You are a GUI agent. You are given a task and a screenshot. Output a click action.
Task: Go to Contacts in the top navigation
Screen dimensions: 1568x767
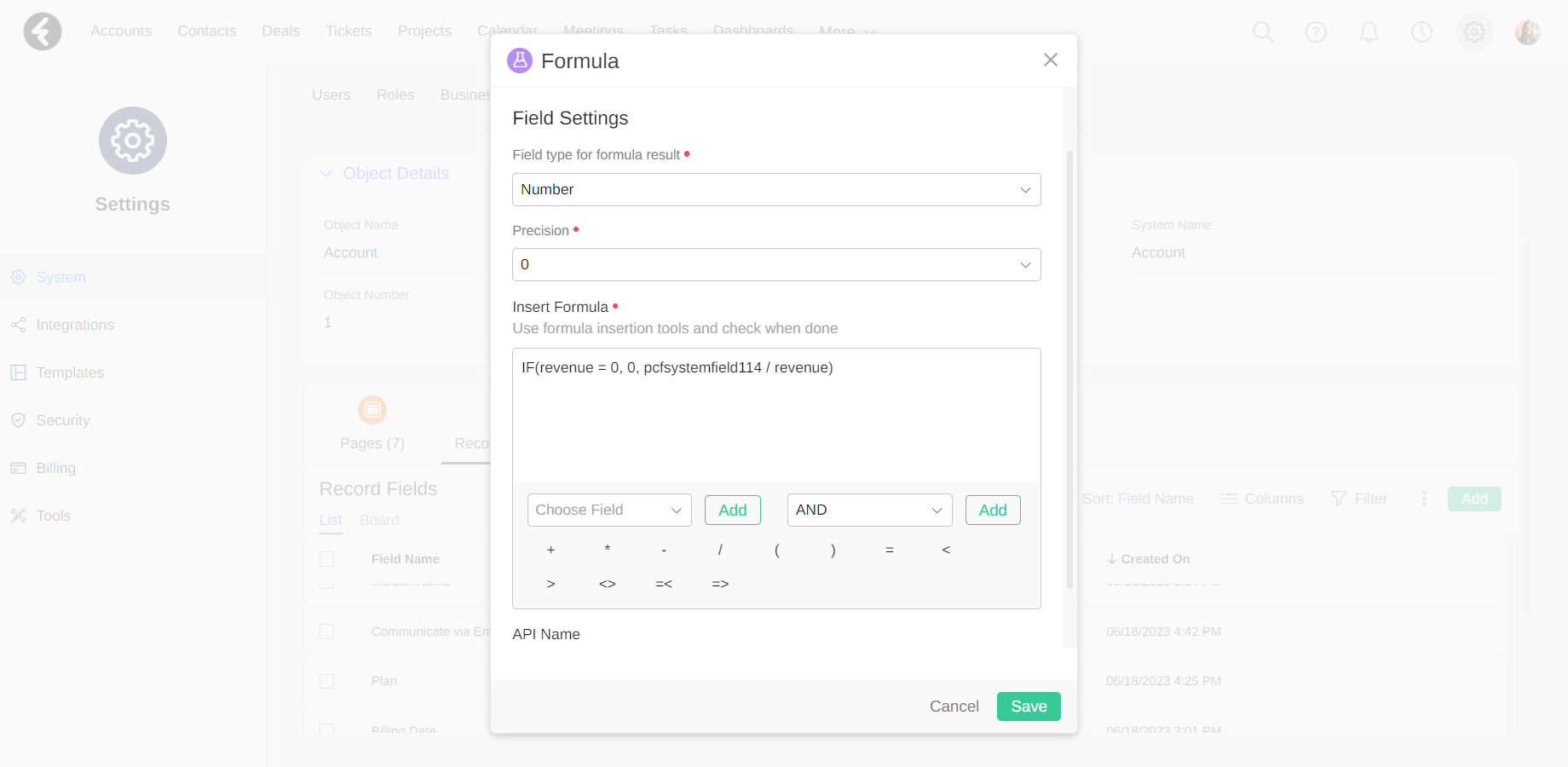coord(206,31)
